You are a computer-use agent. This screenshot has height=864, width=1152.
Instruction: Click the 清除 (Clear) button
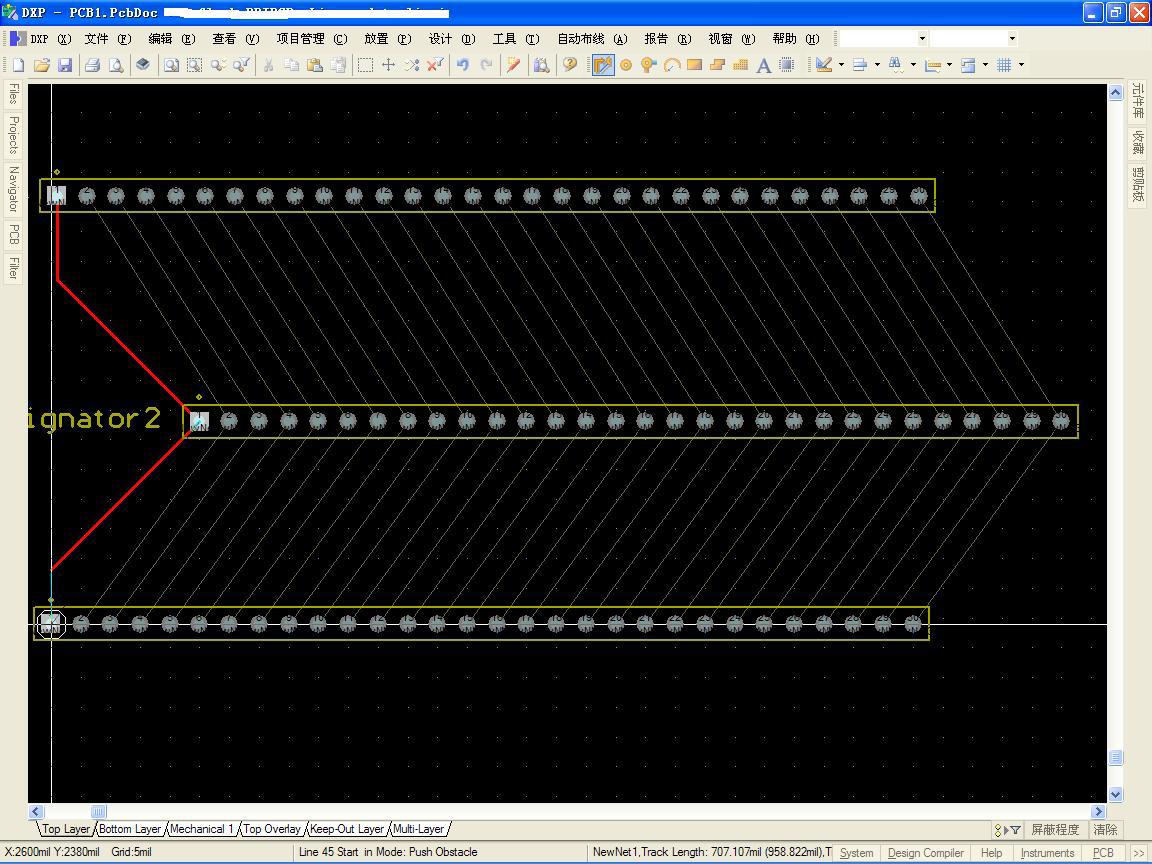pos(1105,830)
